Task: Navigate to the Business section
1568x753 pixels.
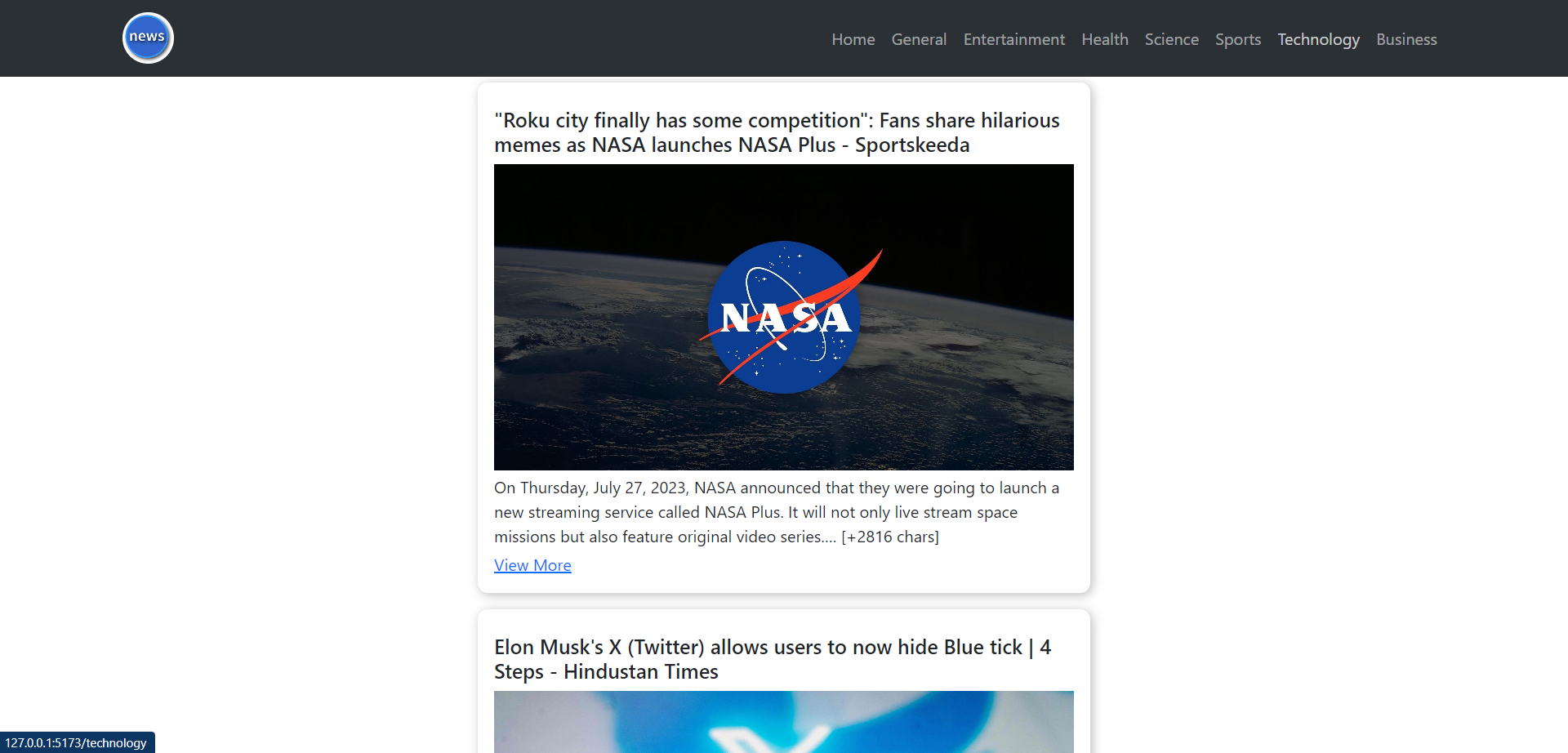Action: point(1406,38)
